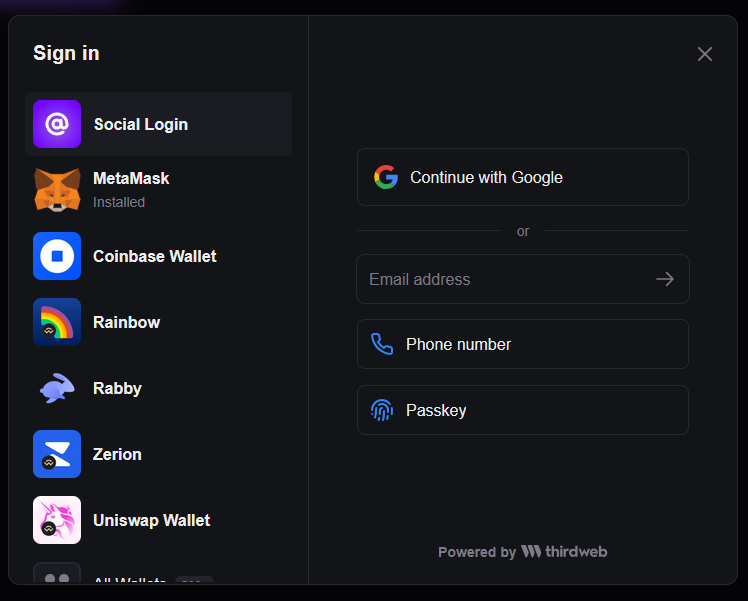Click the Rainbow wallet icon
The height and width of the screenshot is (601, 748).
(57, 322)
